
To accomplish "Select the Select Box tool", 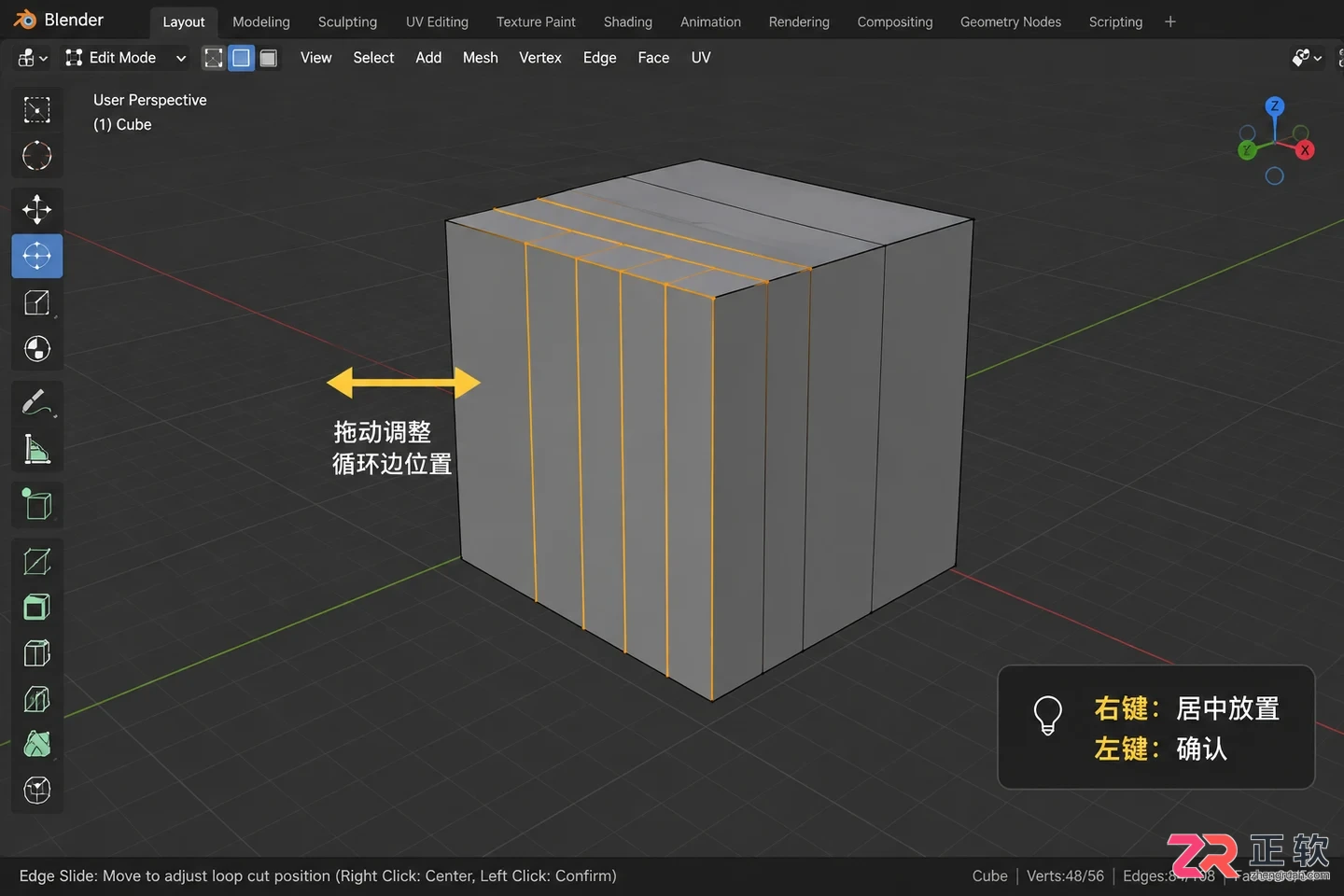I will (x=37, y=110).
